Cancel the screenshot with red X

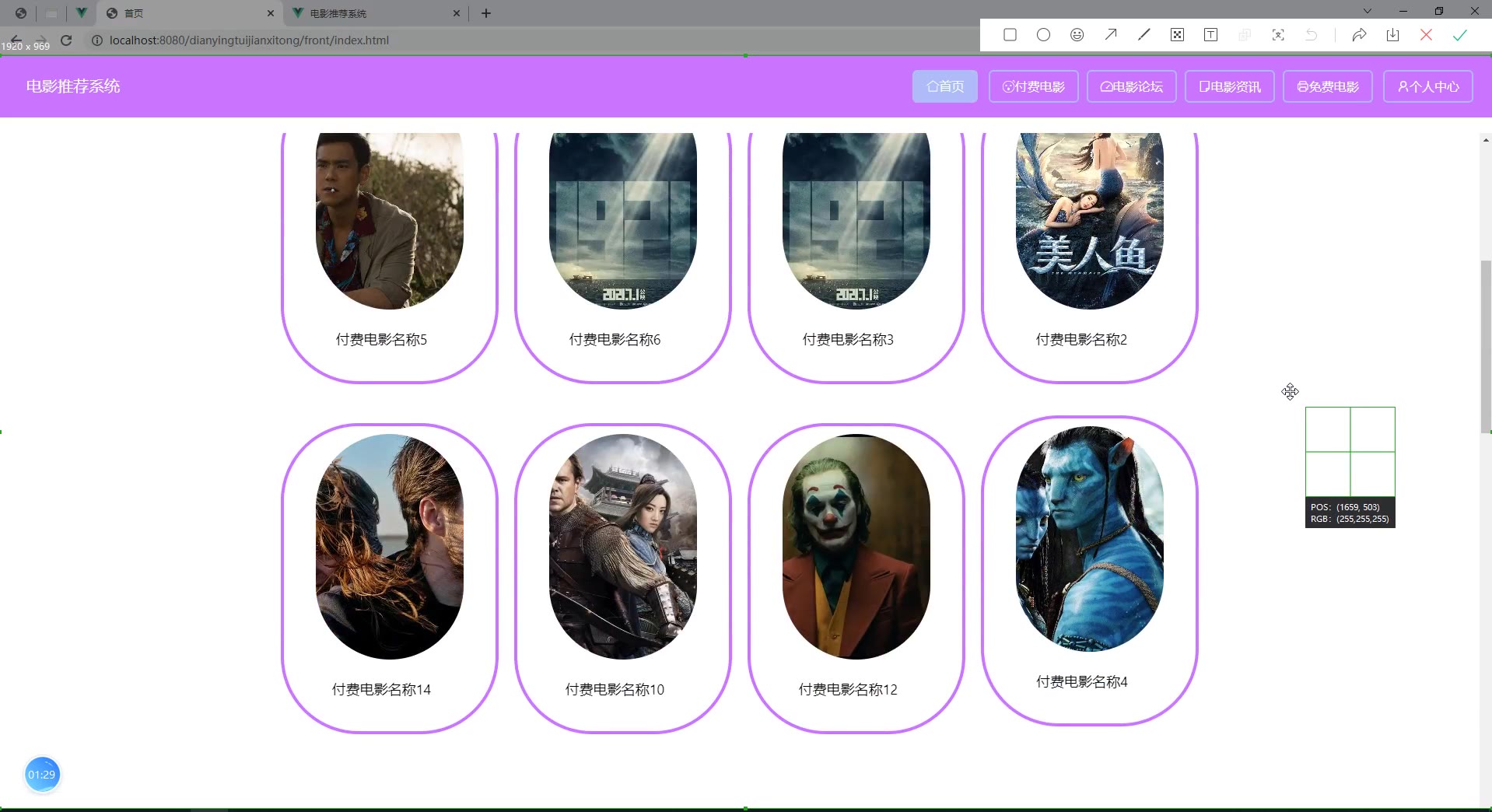(x=1426, y=35)
